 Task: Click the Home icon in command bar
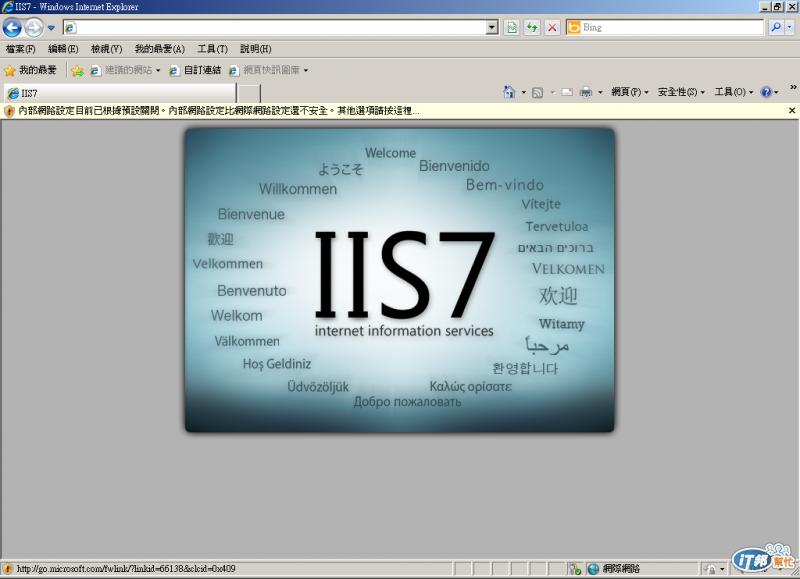pos(509,92)
